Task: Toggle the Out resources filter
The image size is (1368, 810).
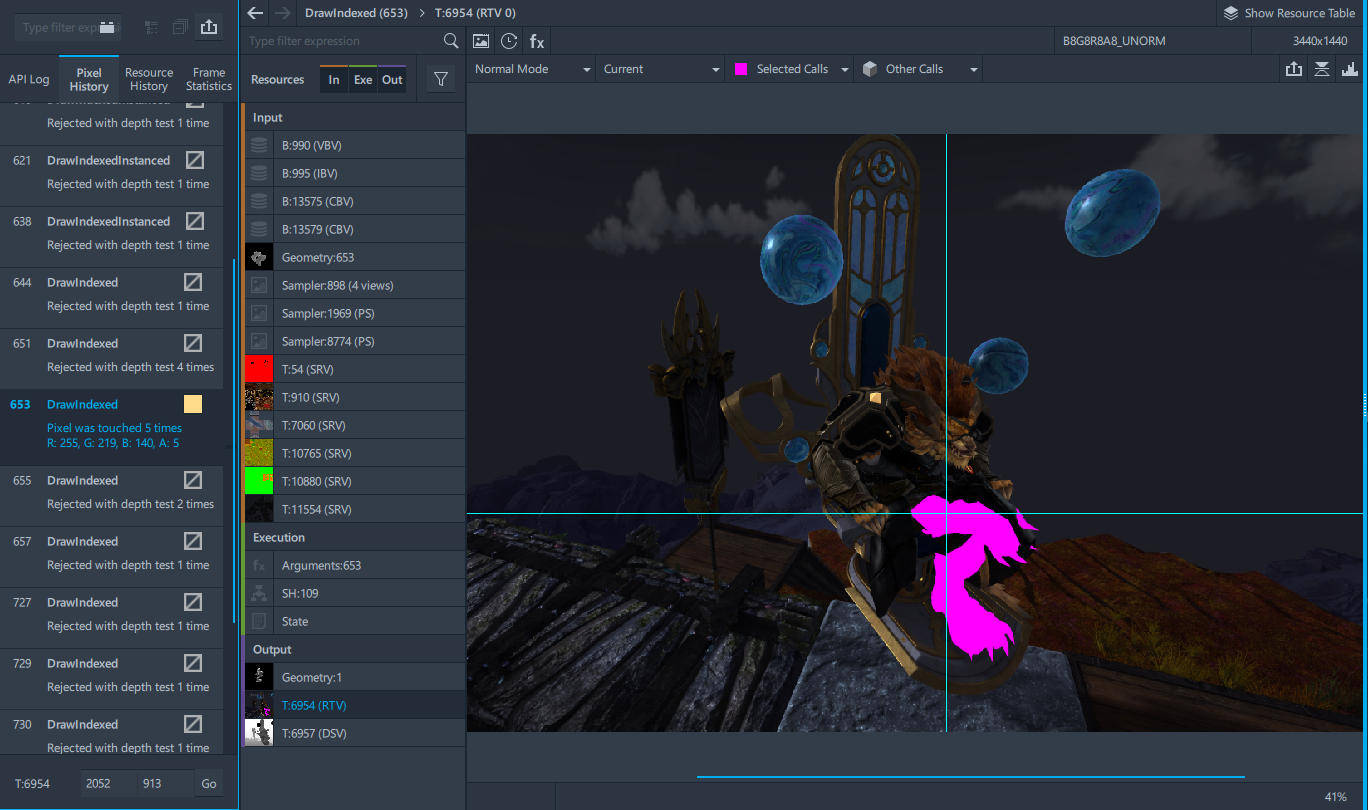Action: click(392, 80)
